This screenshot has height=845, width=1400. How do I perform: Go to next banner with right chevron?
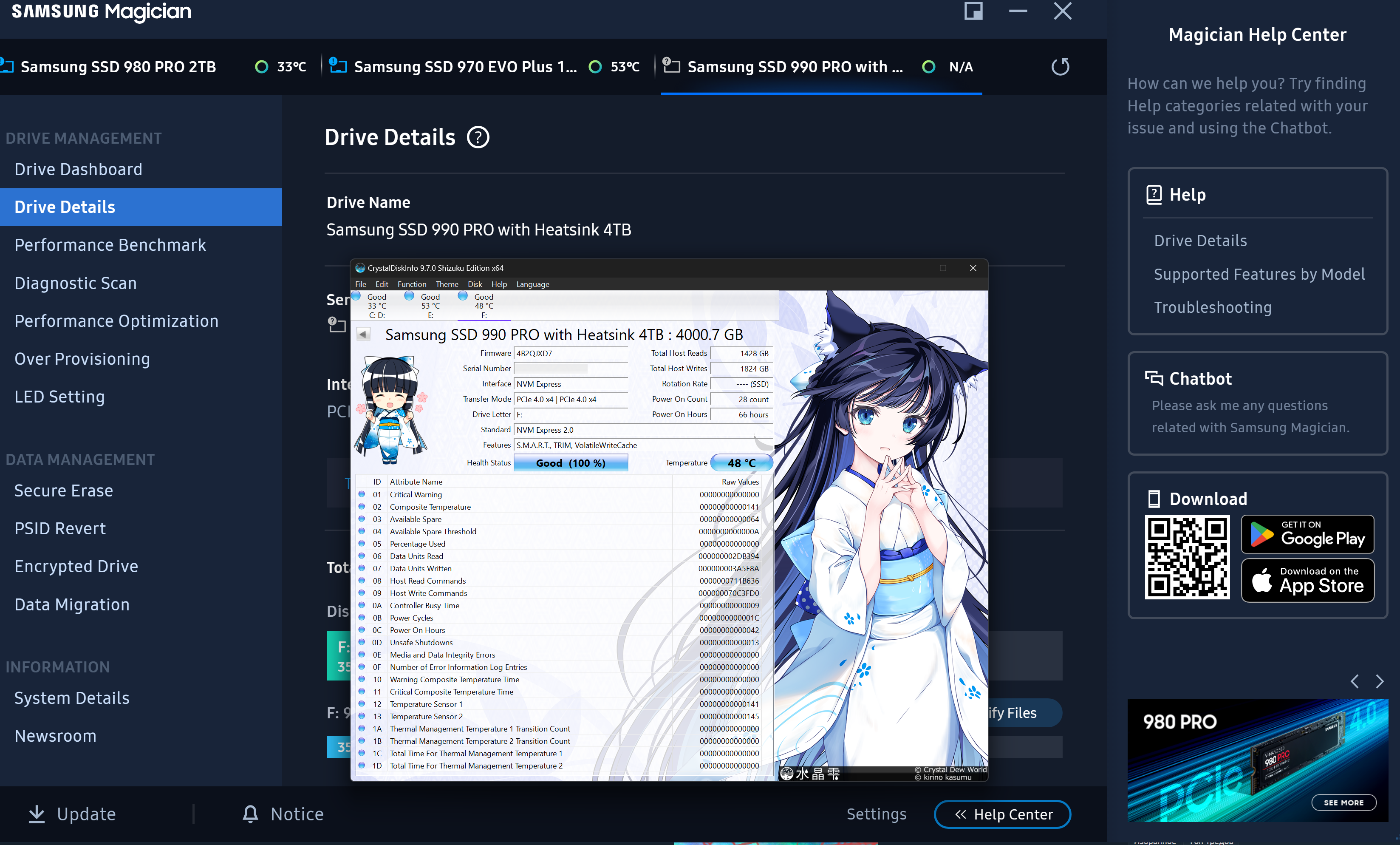tap(1380, 681)
